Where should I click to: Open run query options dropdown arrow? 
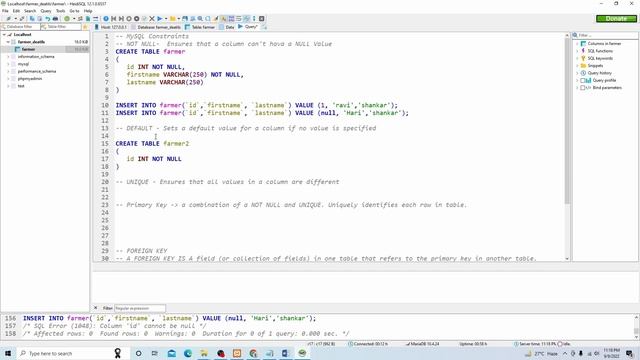pos(166,18)
